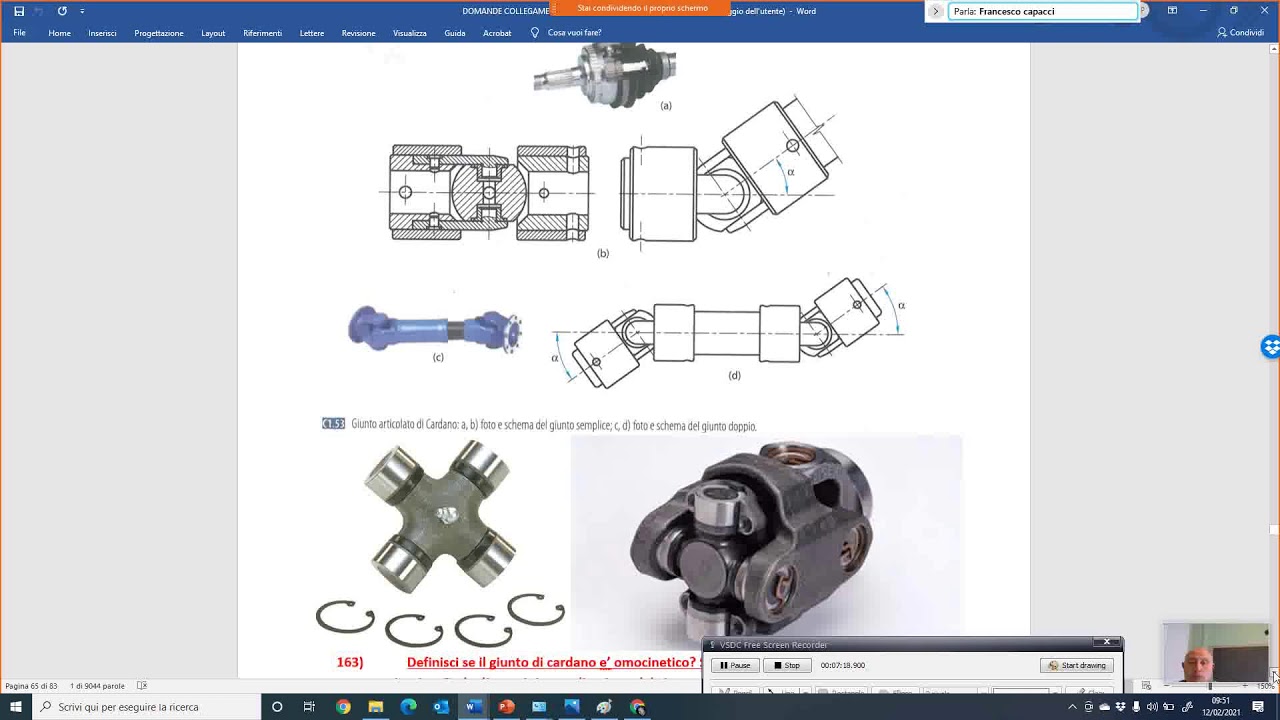Click the 'Pagina 65 di 83' status indicator
Screen dimensions: 1280x720
(31, 686)
